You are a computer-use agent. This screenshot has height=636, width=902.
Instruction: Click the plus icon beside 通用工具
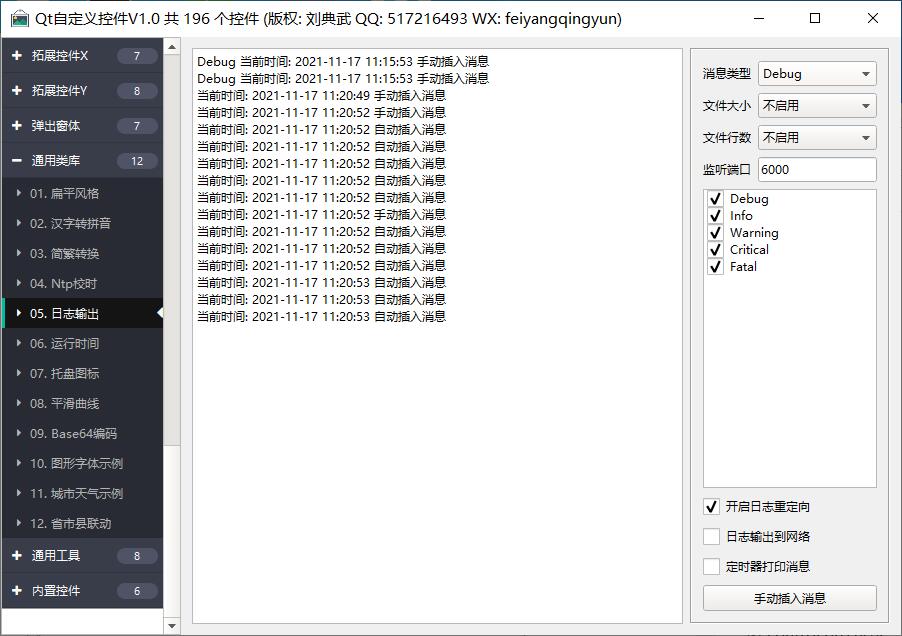17,556
